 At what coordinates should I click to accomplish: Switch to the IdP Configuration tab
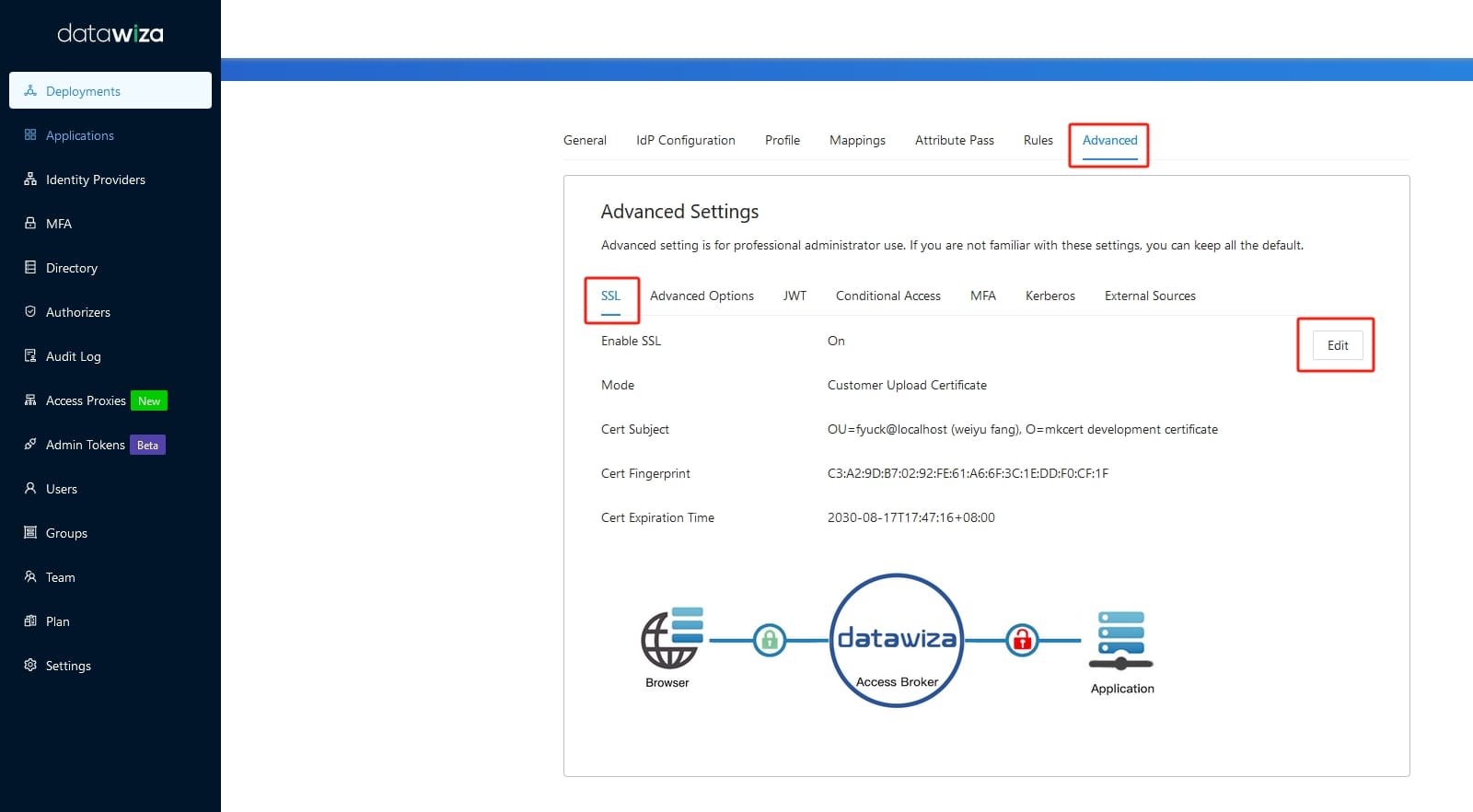(x=686, y=140)
